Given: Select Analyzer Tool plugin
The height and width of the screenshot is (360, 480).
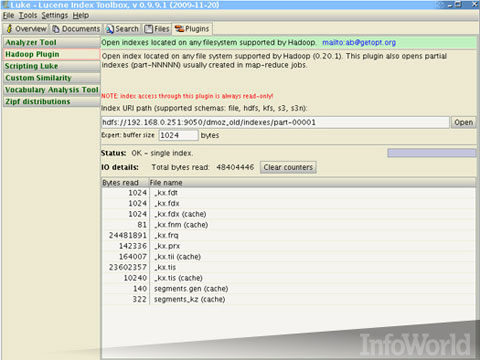Looking at the screenshot, I should 51,43.
